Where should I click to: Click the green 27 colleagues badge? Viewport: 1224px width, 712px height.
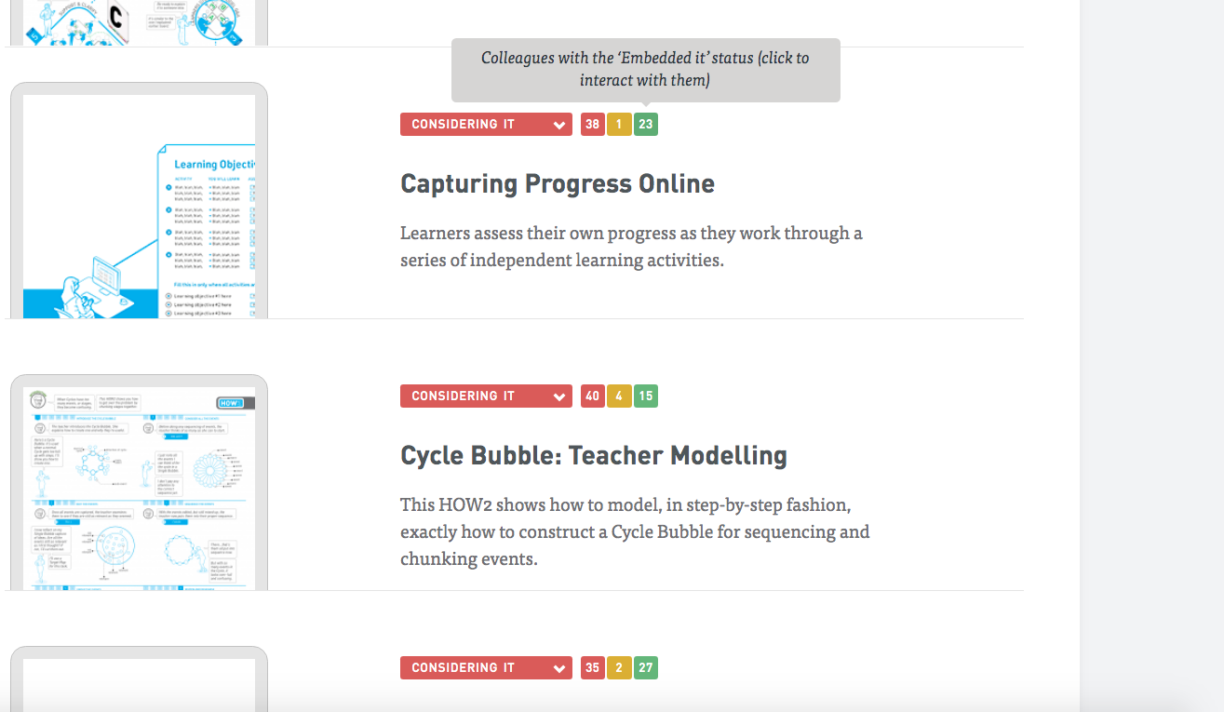pos(646,668)
